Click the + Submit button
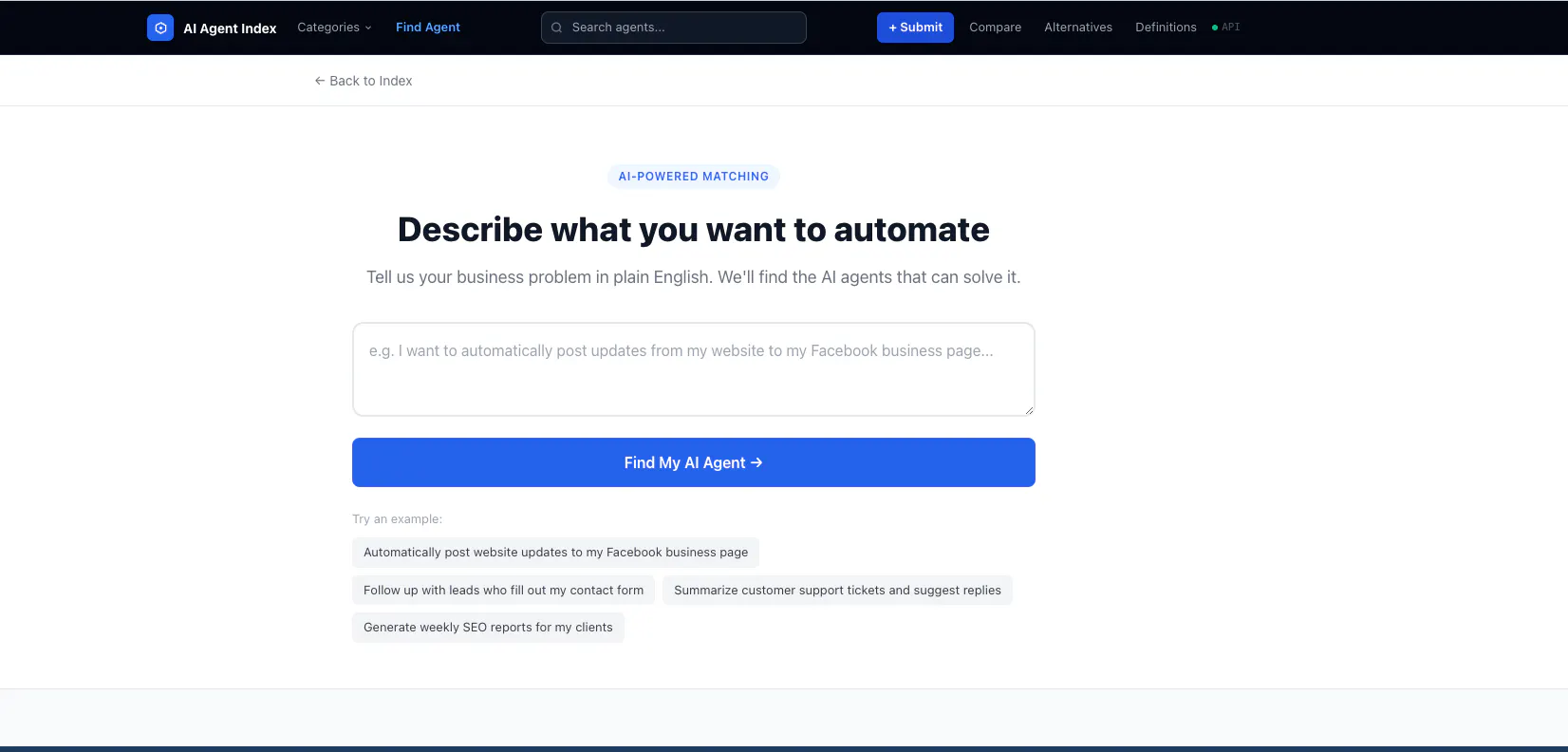The width and height of the screenshot is (1568, 752). click(x=915, y=28)
